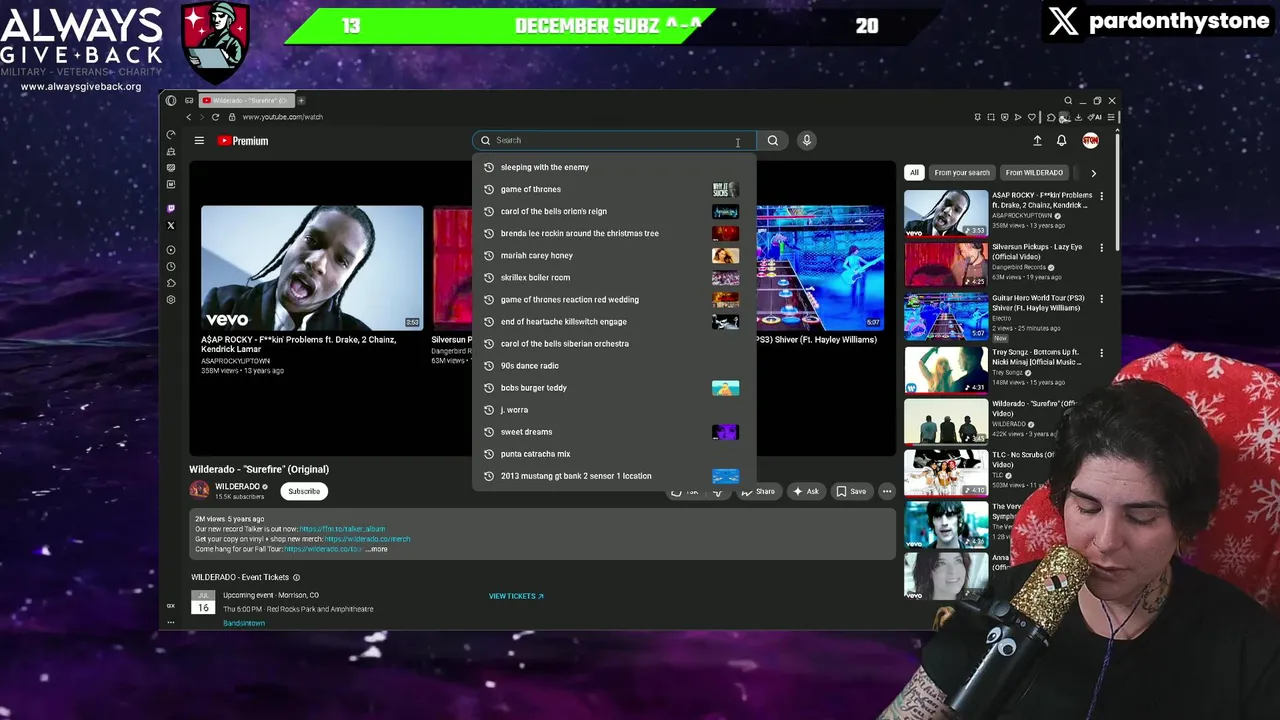This screenshot has height=720, width=1280.
Task: Choose suggestion skrillex boiler room
Action: 614,277
